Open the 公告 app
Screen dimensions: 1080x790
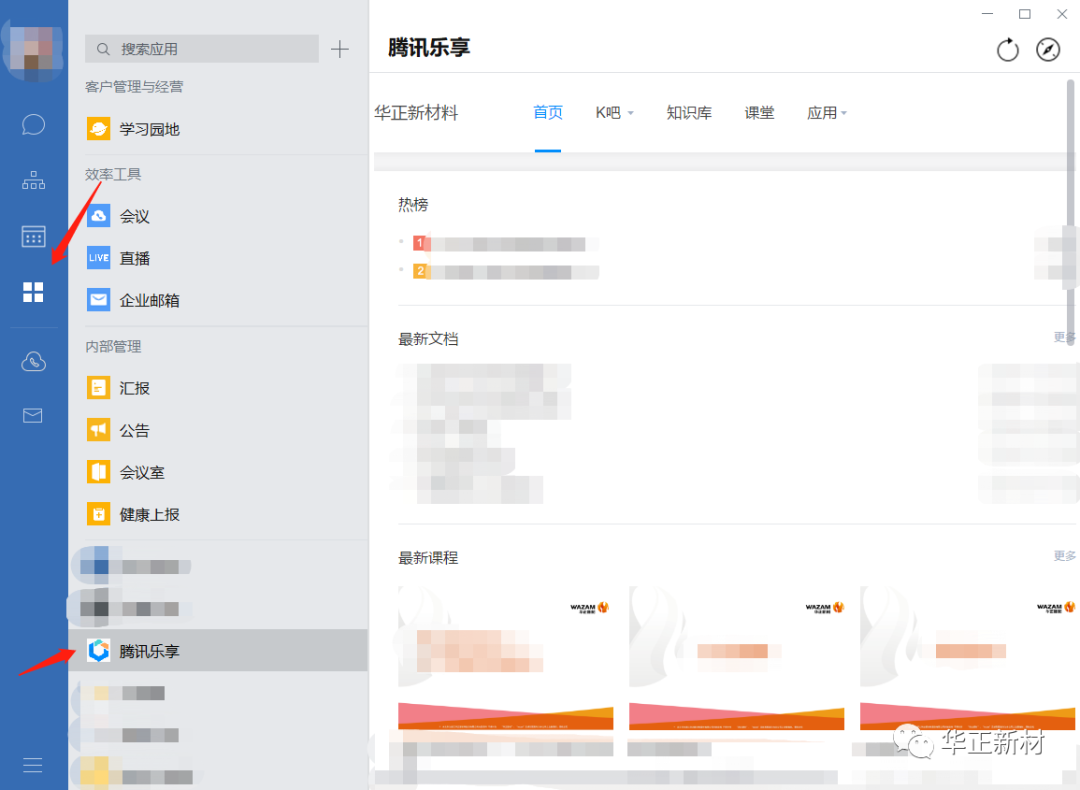[219, 430]
